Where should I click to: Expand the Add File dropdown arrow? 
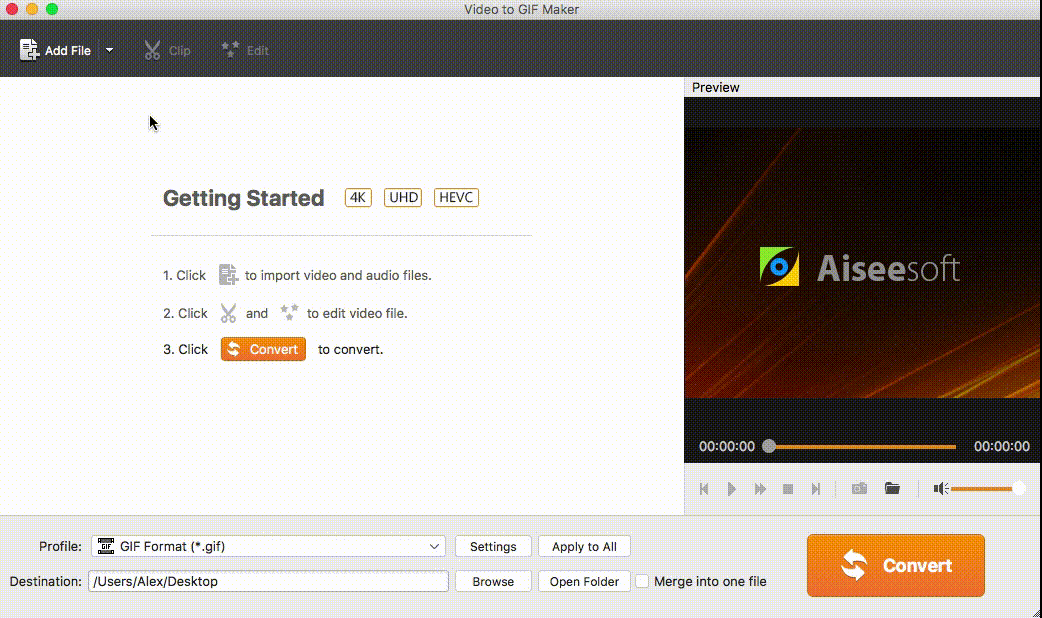(x=109, y=50)
